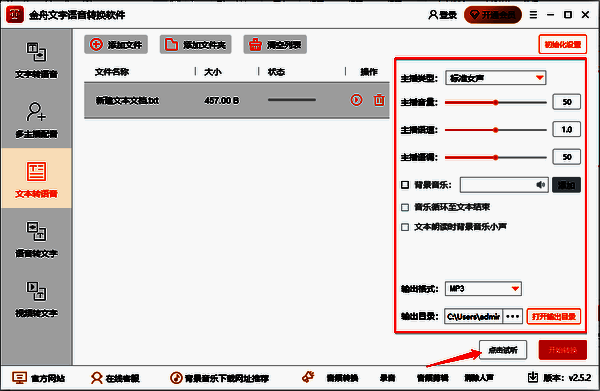Open the 多主播配音 sidebar section

click(36, 119)
